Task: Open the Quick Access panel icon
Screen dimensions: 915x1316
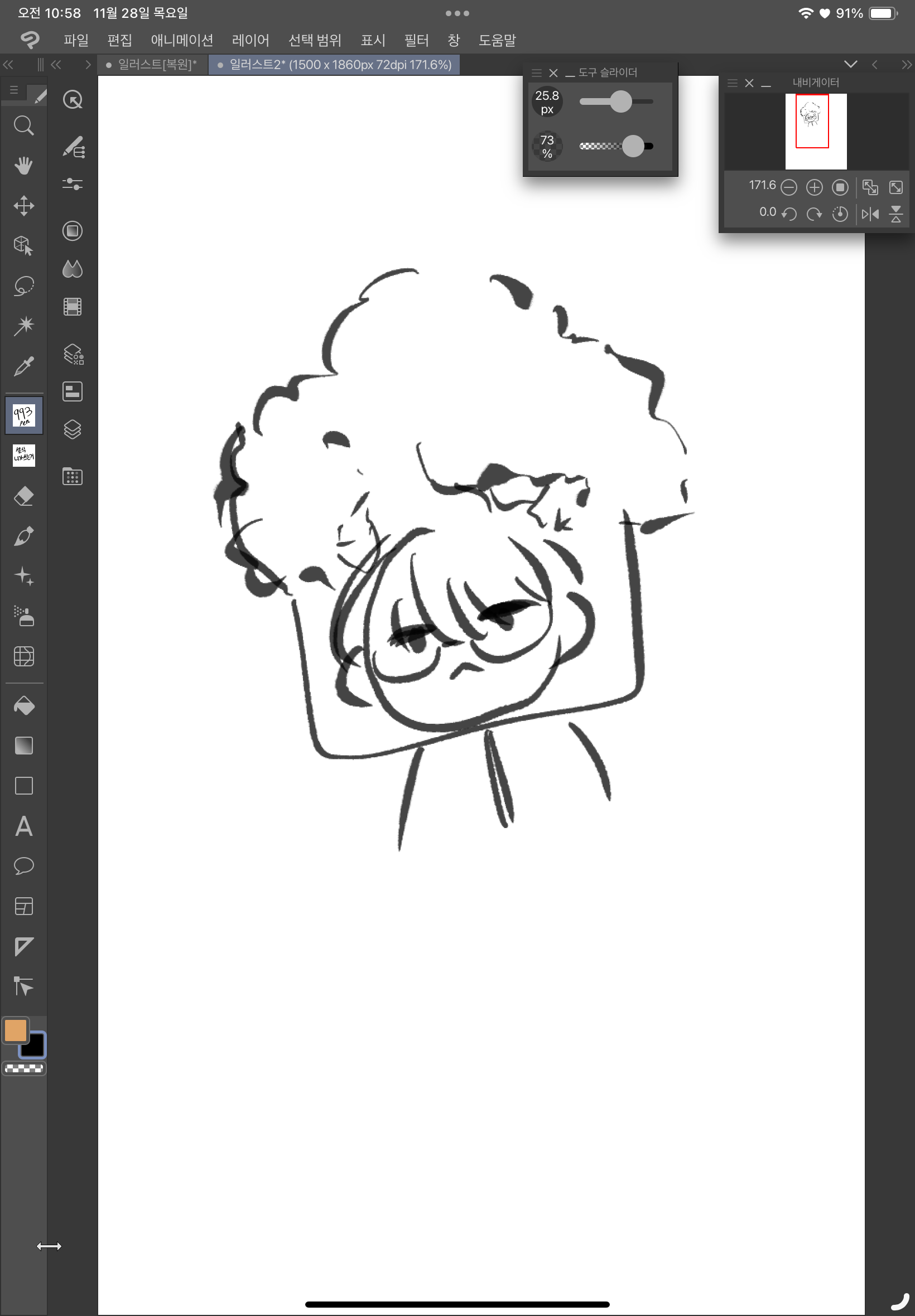Action: coord(72,100)
